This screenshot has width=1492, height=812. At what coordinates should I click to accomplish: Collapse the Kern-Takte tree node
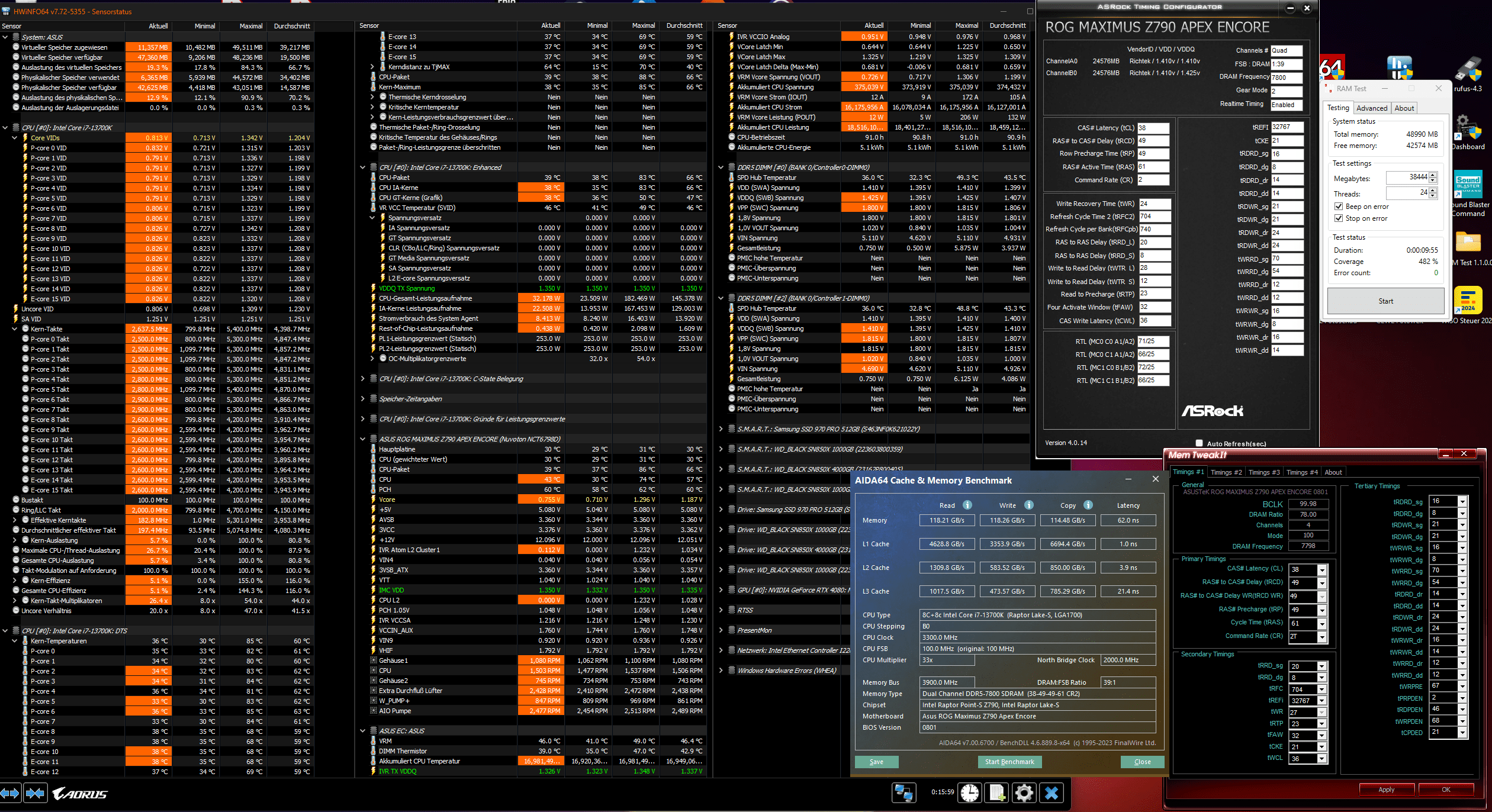pyautogui.click(x=15, y=329)
